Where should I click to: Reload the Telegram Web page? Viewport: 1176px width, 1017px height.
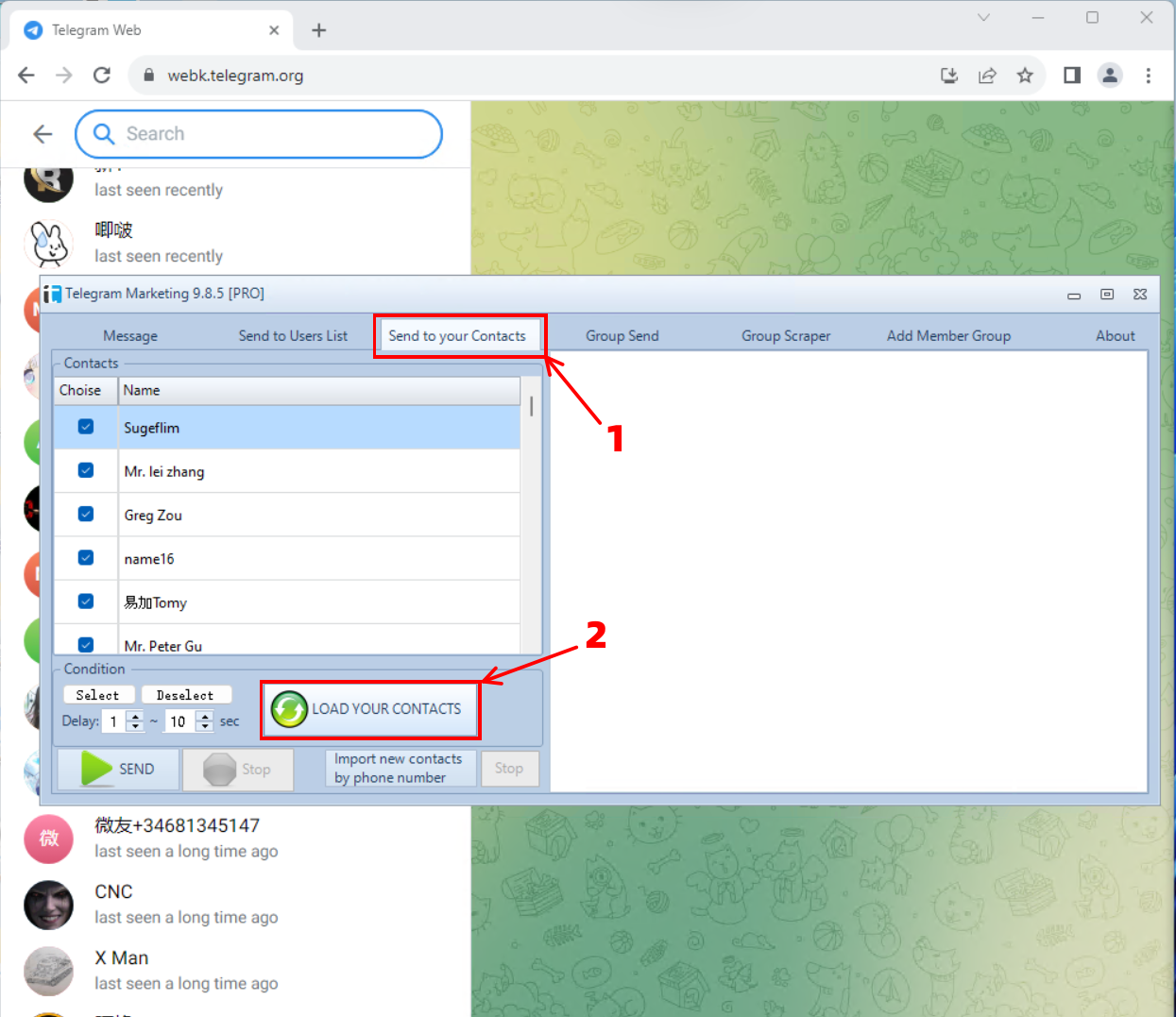coord(102,76)
